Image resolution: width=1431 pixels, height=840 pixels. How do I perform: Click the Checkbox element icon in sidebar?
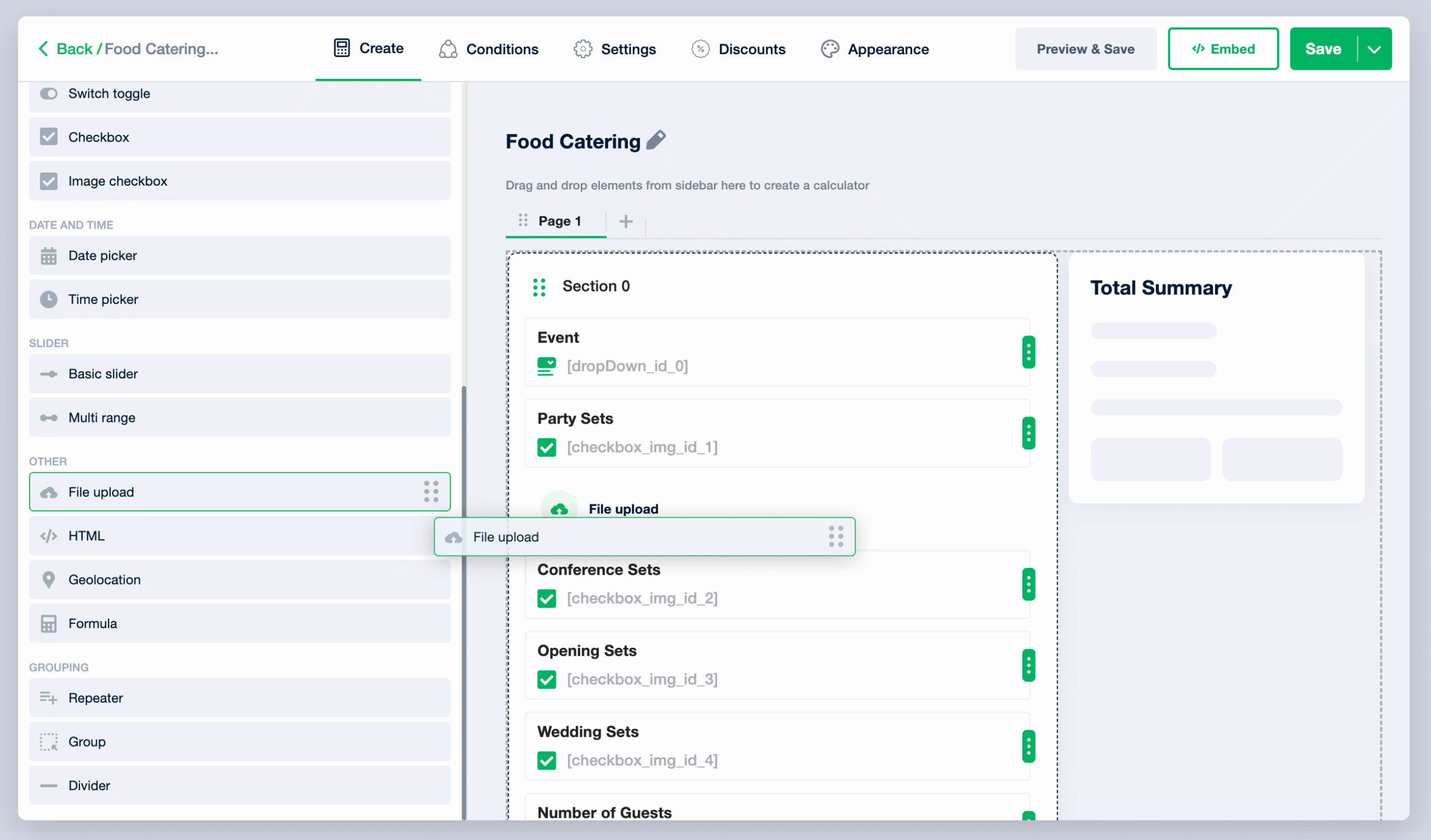coord(49,137)
